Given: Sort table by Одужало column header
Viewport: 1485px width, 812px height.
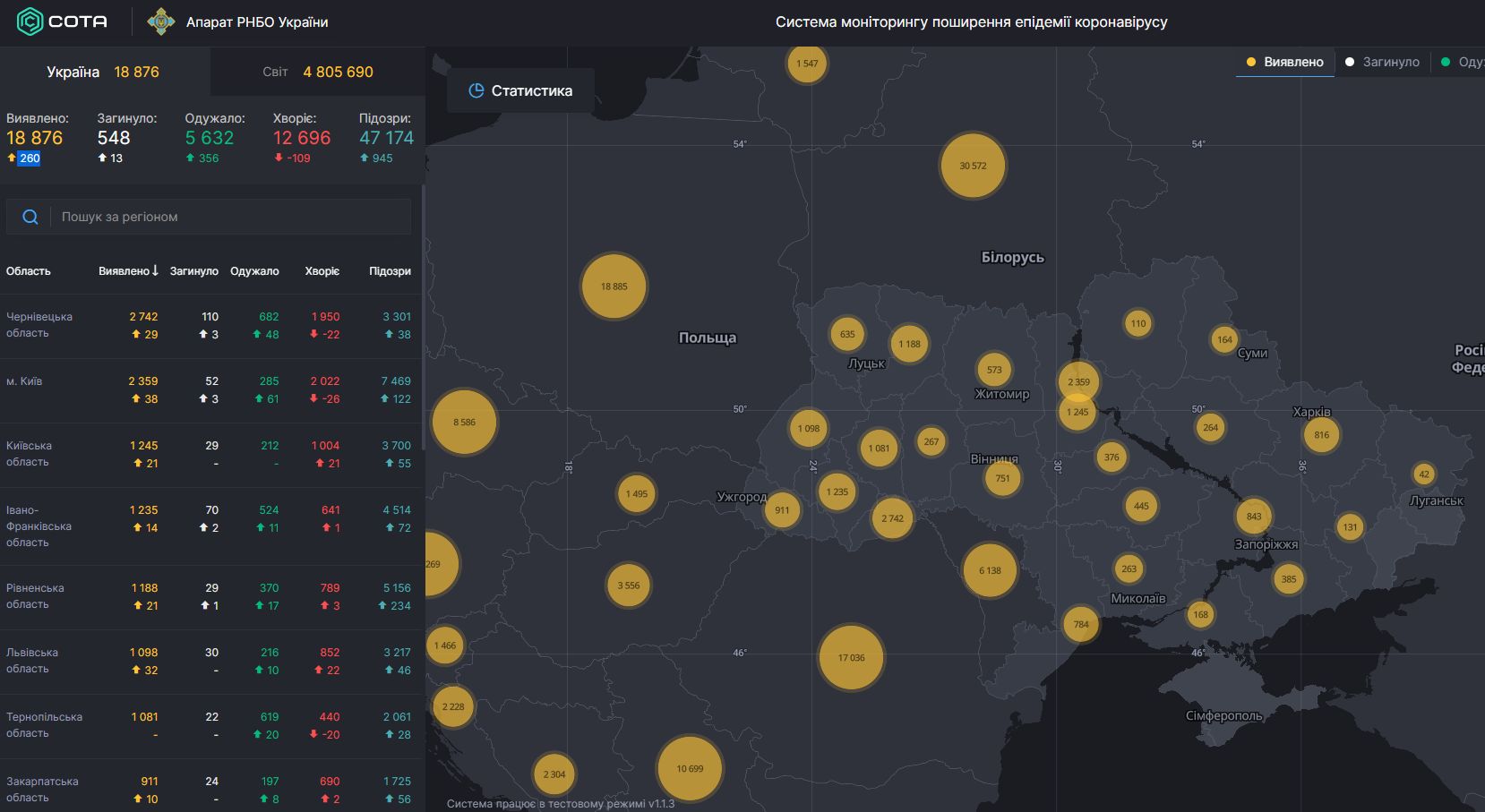Looking at the screenshot, I should click(x=254, y=271).
